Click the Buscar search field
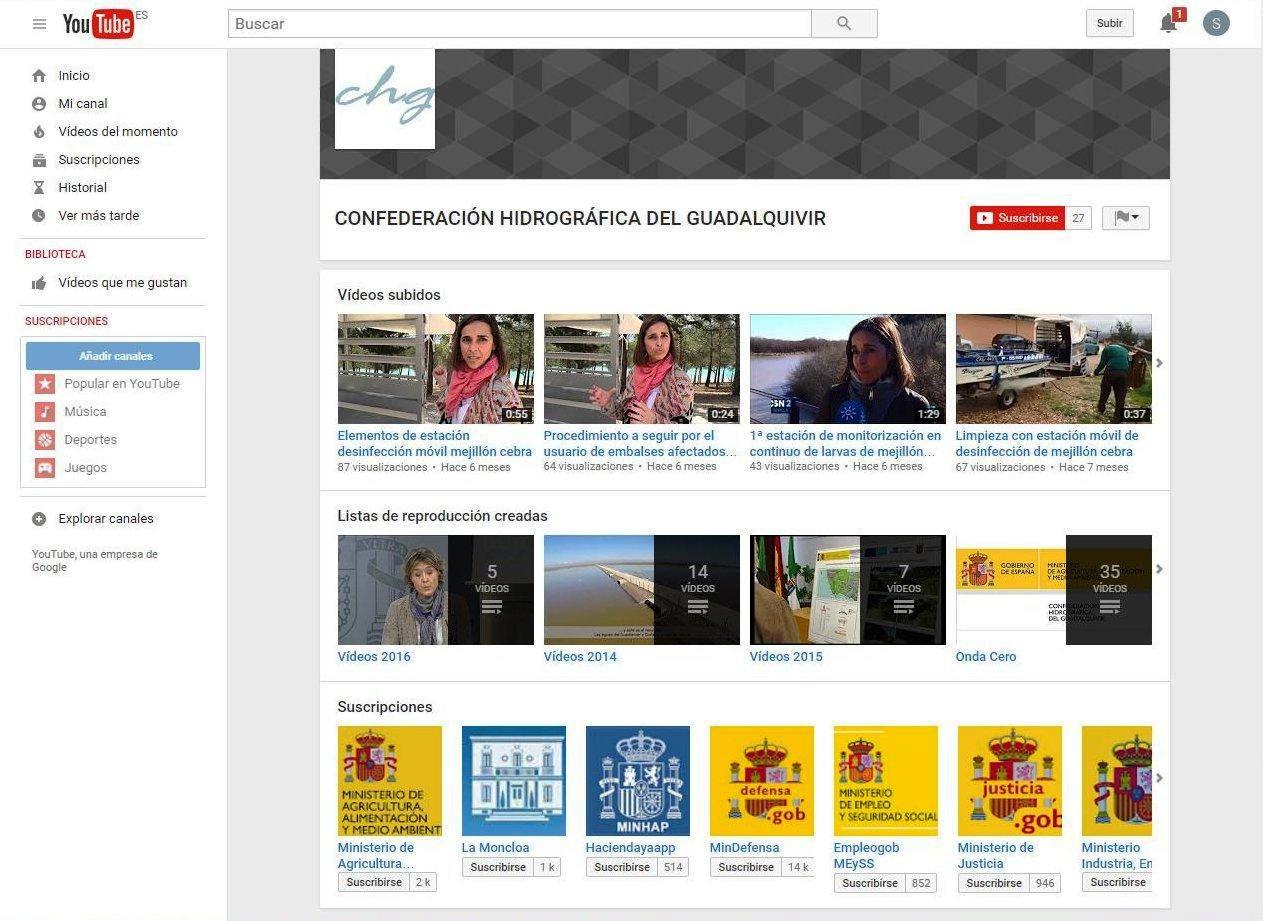Image resolution: width=1263 pixels, height=921 pixels. click(x=520, y=24)
